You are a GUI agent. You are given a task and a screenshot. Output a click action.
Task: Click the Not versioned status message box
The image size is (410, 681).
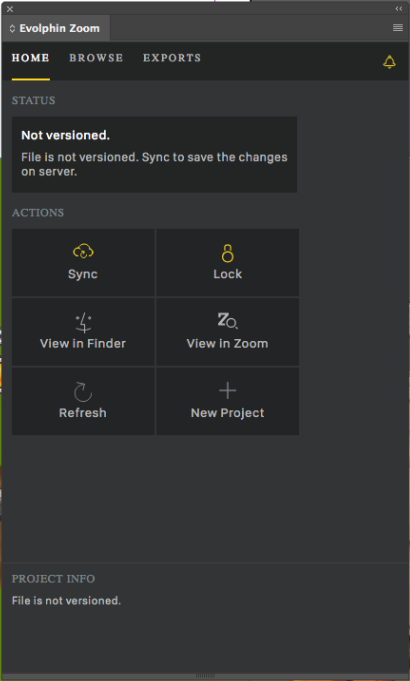154,154
